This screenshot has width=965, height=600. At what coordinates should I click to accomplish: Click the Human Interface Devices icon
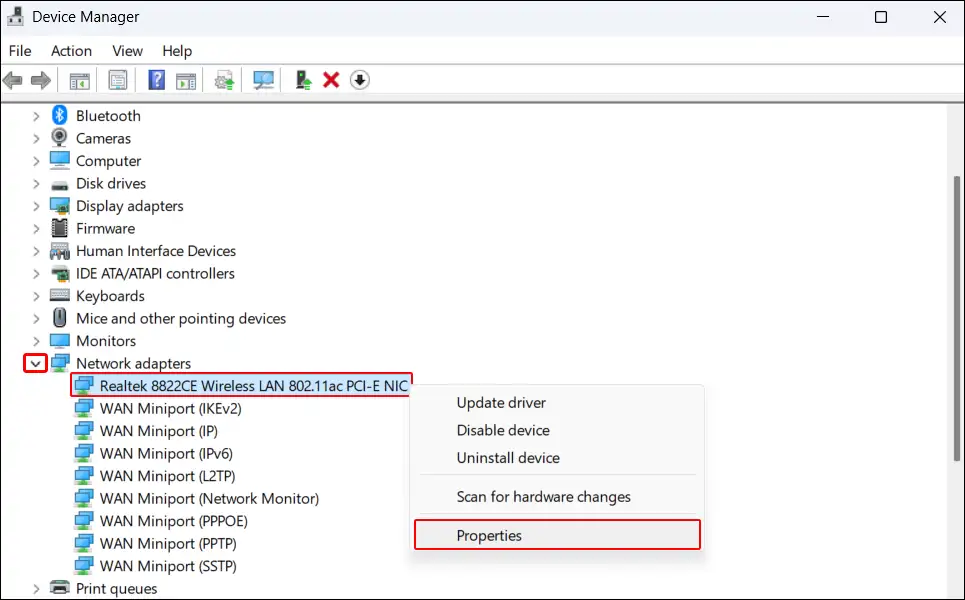click(x=60, y=250)
